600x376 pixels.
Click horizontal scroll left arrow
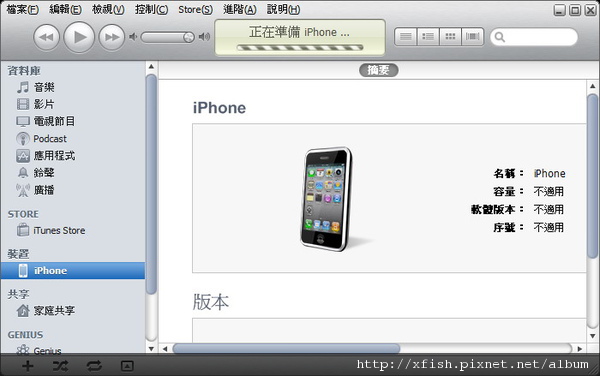pyautogui.click(x=165, y=348)
